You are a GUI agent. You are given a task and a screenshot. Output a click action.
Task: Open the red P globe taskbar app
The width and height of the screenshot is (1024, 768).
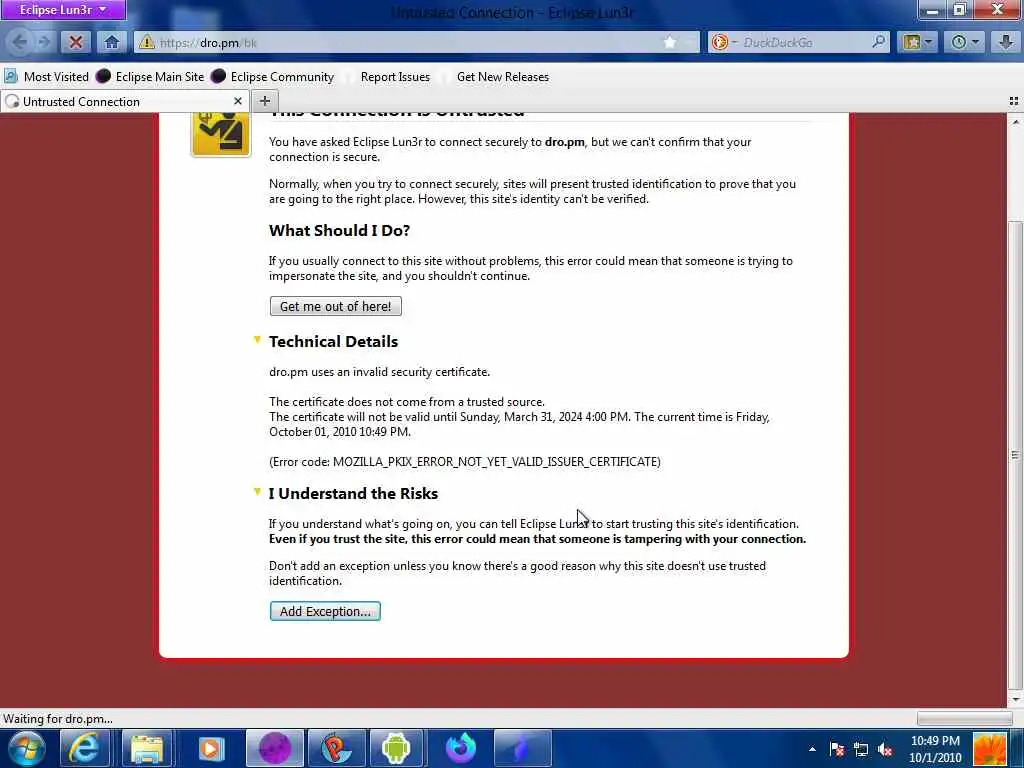pyautogui.click(x=336, y=748)
